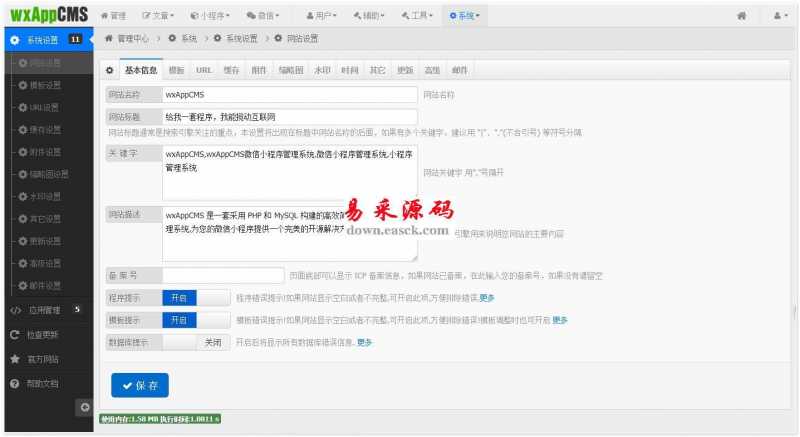Screen dimensions: 800x437
Task: Select the 基本信息 tab
Action: pos(141,70)
